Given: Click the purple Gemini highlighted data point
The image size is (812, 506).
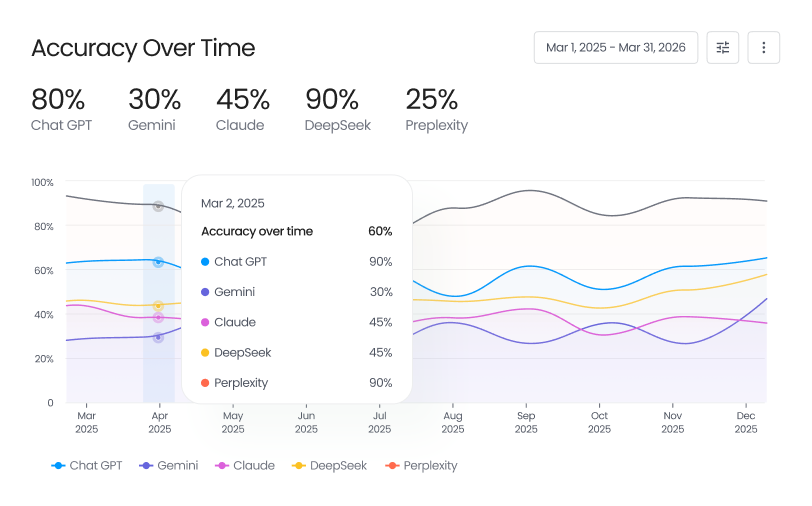Looking at the screenshot, I should point(158,337).
